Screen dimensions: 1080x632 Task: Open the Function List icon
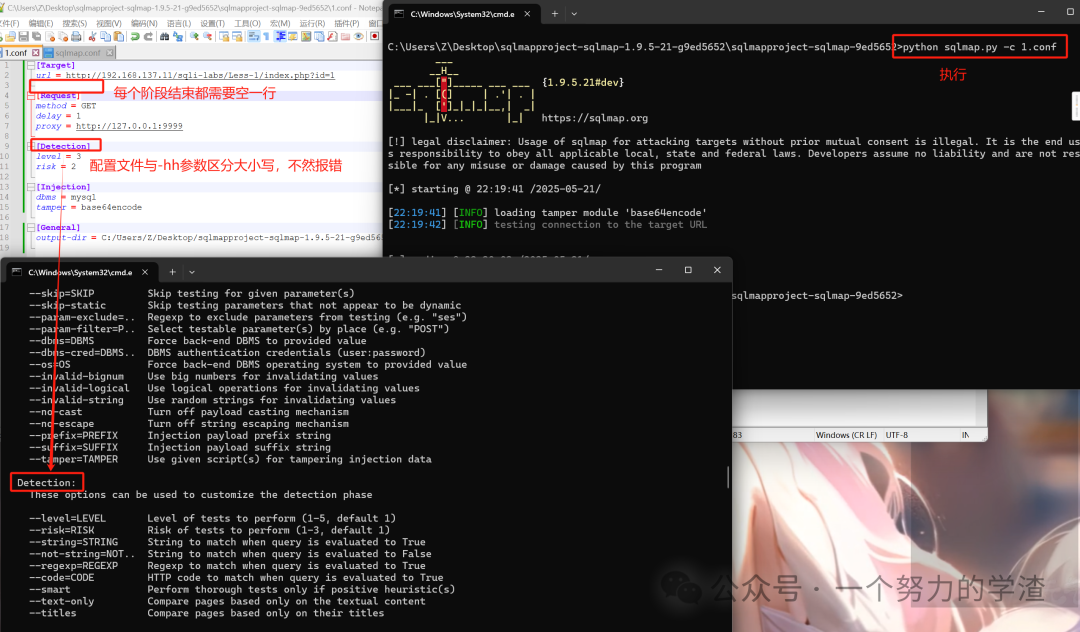[332, 36]
